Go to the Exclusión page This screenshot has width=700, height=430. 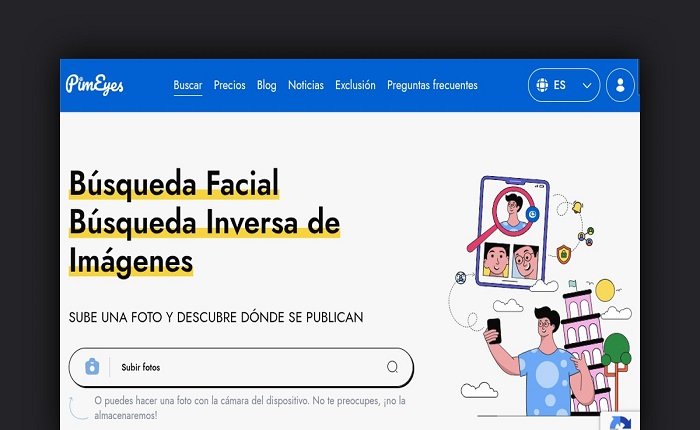[x=355, y=85]
